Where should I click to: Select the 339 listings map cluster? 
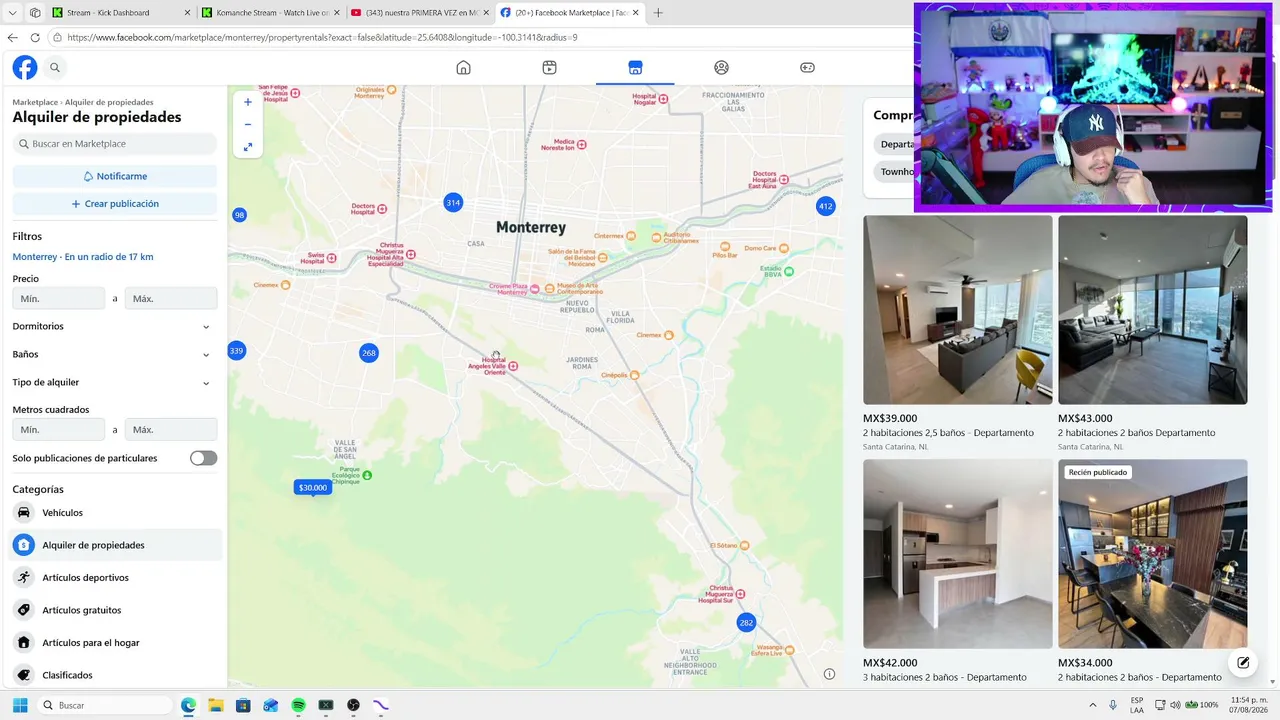click(237, 351)
